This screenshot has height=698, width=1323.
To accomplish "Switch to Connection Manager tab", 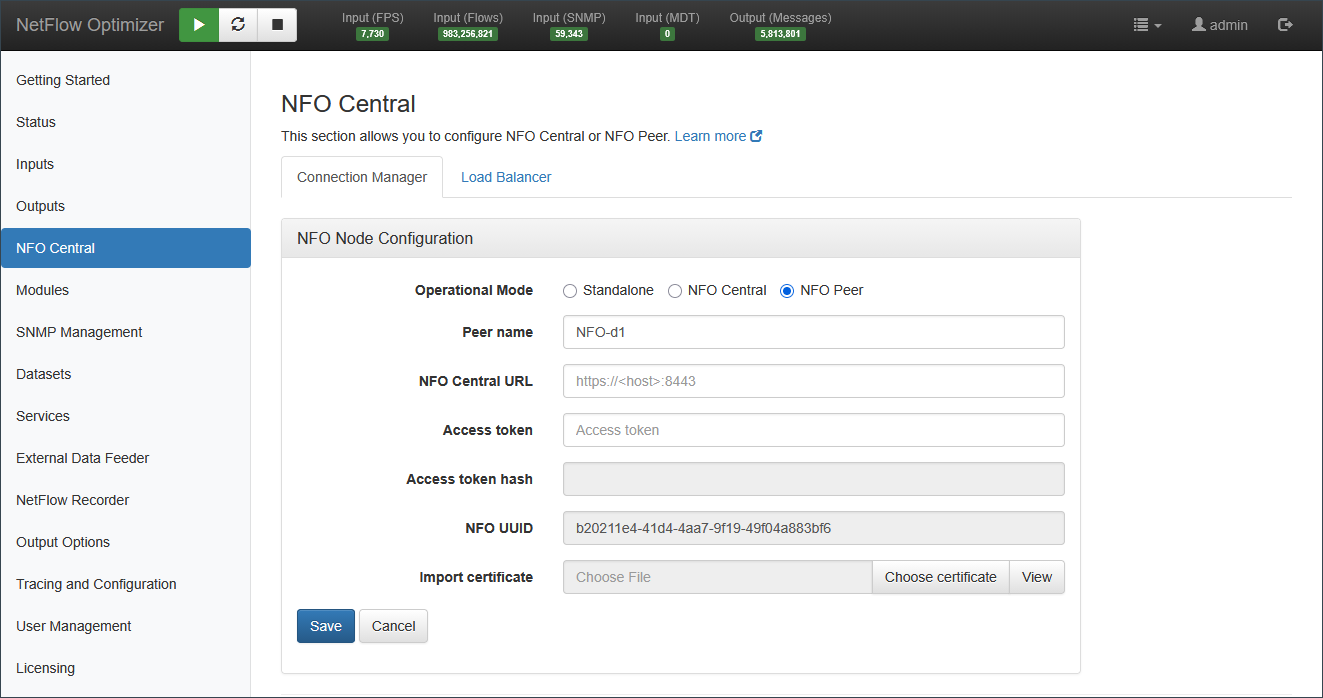I will point(362,177).
